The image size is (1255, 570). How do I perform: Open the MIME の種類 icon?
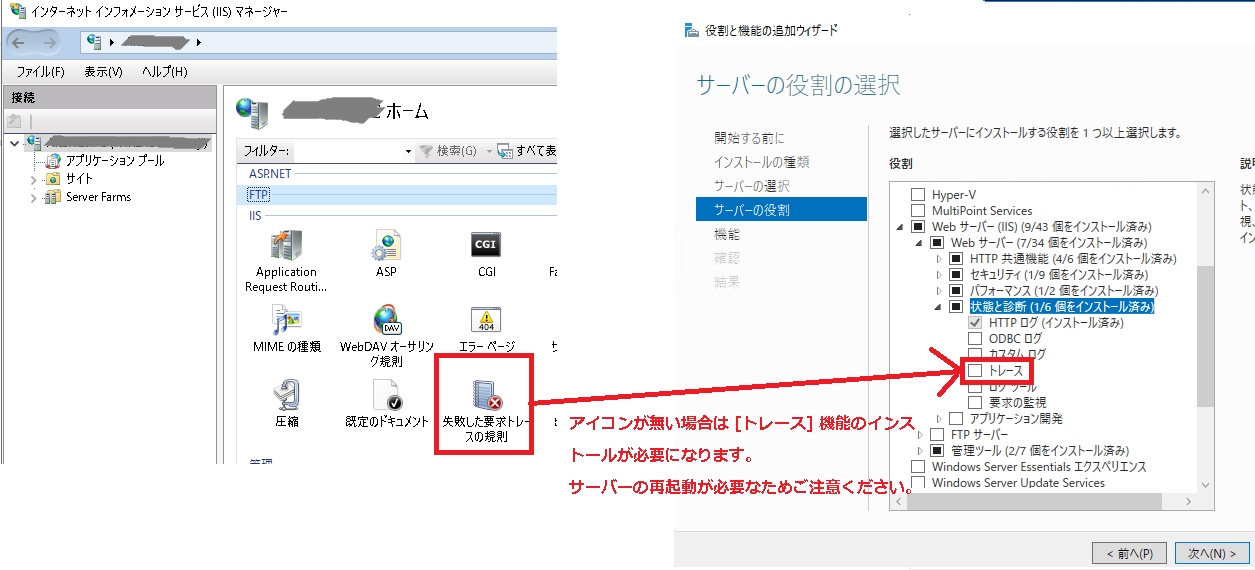(x=286, y=321)
